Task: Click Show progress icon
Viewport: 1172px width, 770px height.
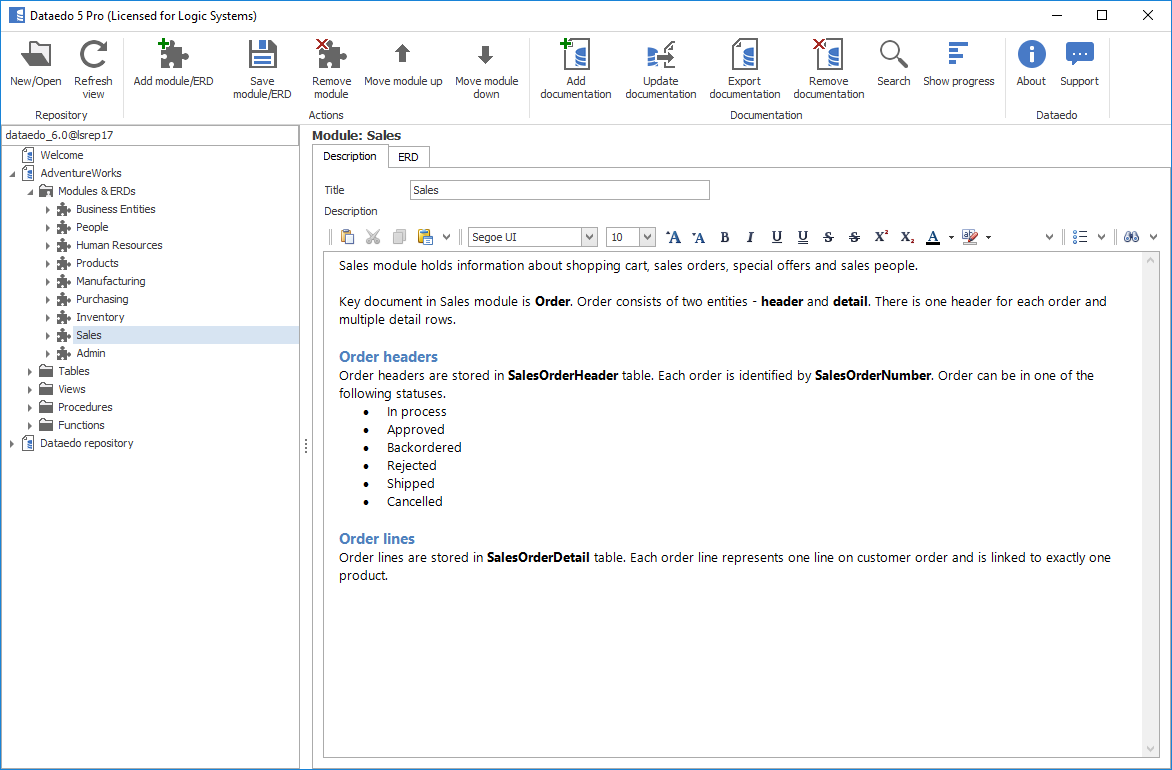Action: tap(958, 56)
